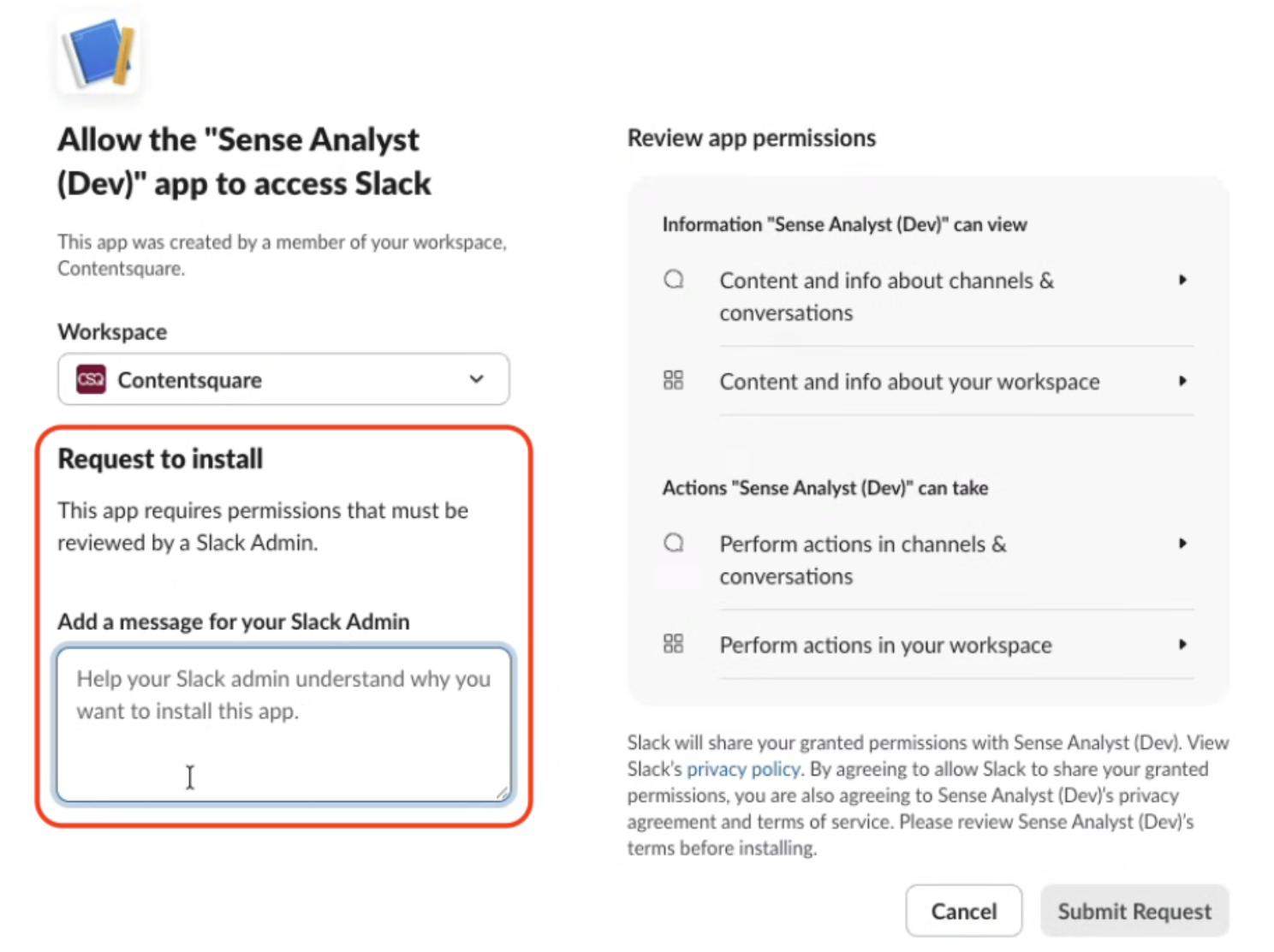Click the speech bubble icon beside channel actions
Viewport: 1274px width, 952px height.
click(674, 543)
